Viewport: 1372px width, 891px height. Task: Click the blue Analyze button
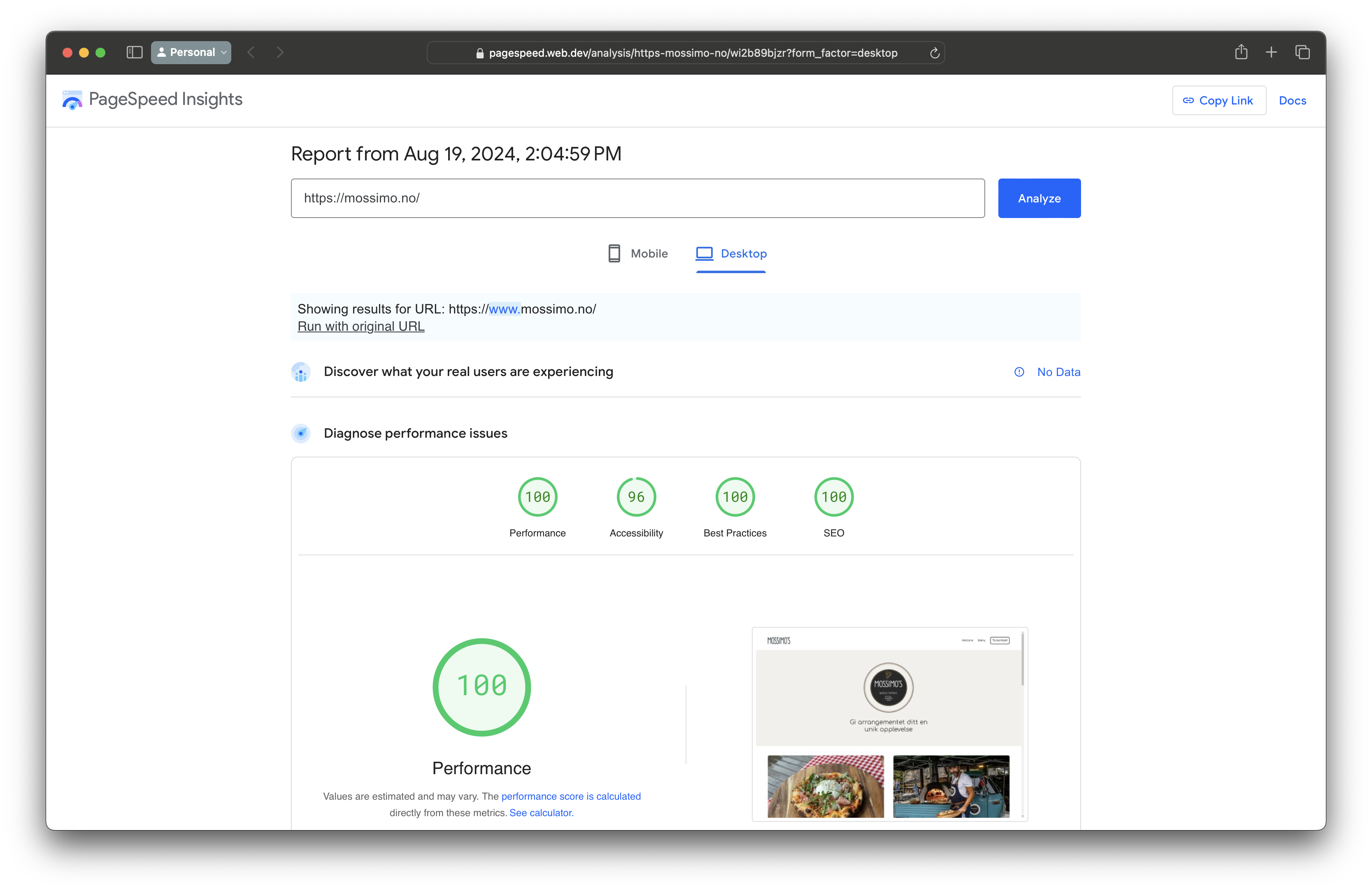(x=1039, y=198)
